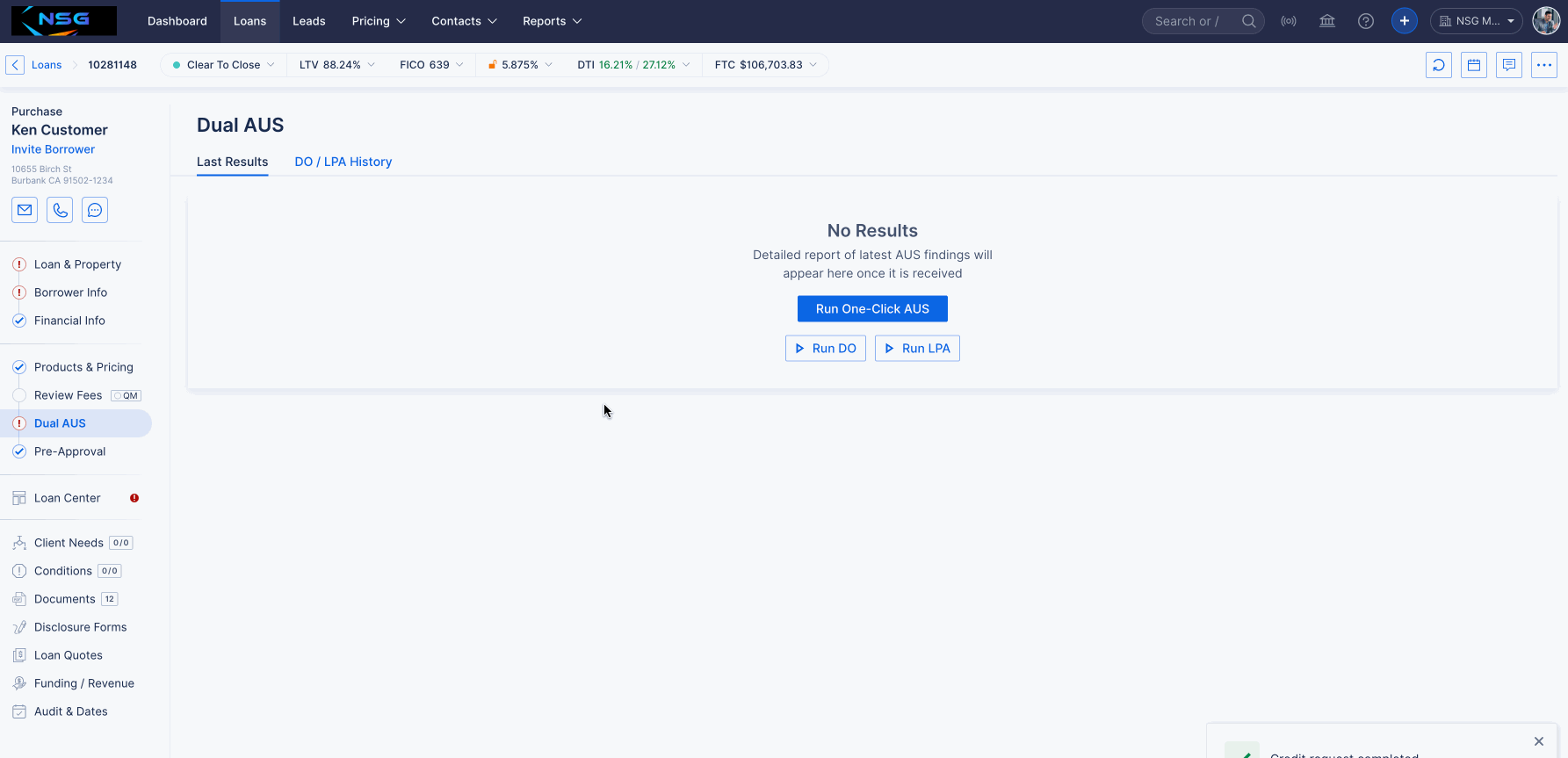Click the Loan Center layout icon

[x=19, y=498]
